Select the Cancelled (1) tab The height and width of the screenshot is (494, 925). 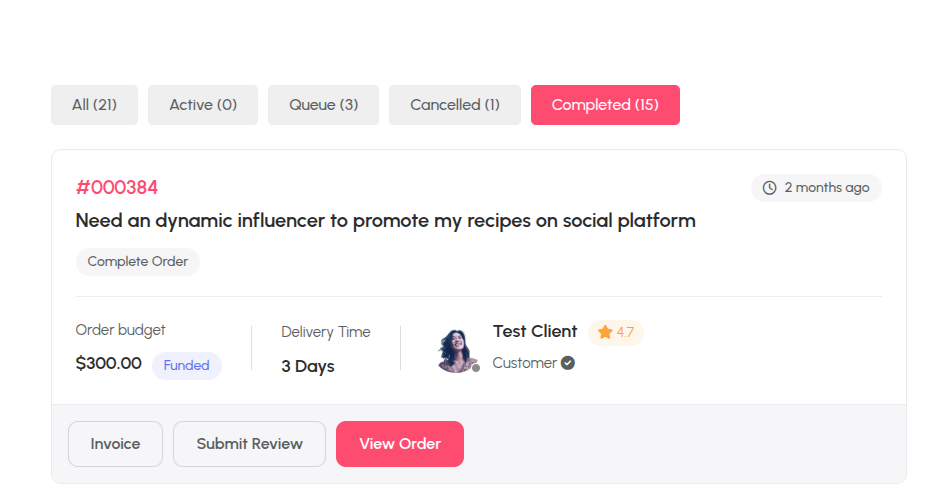(455, 105)
